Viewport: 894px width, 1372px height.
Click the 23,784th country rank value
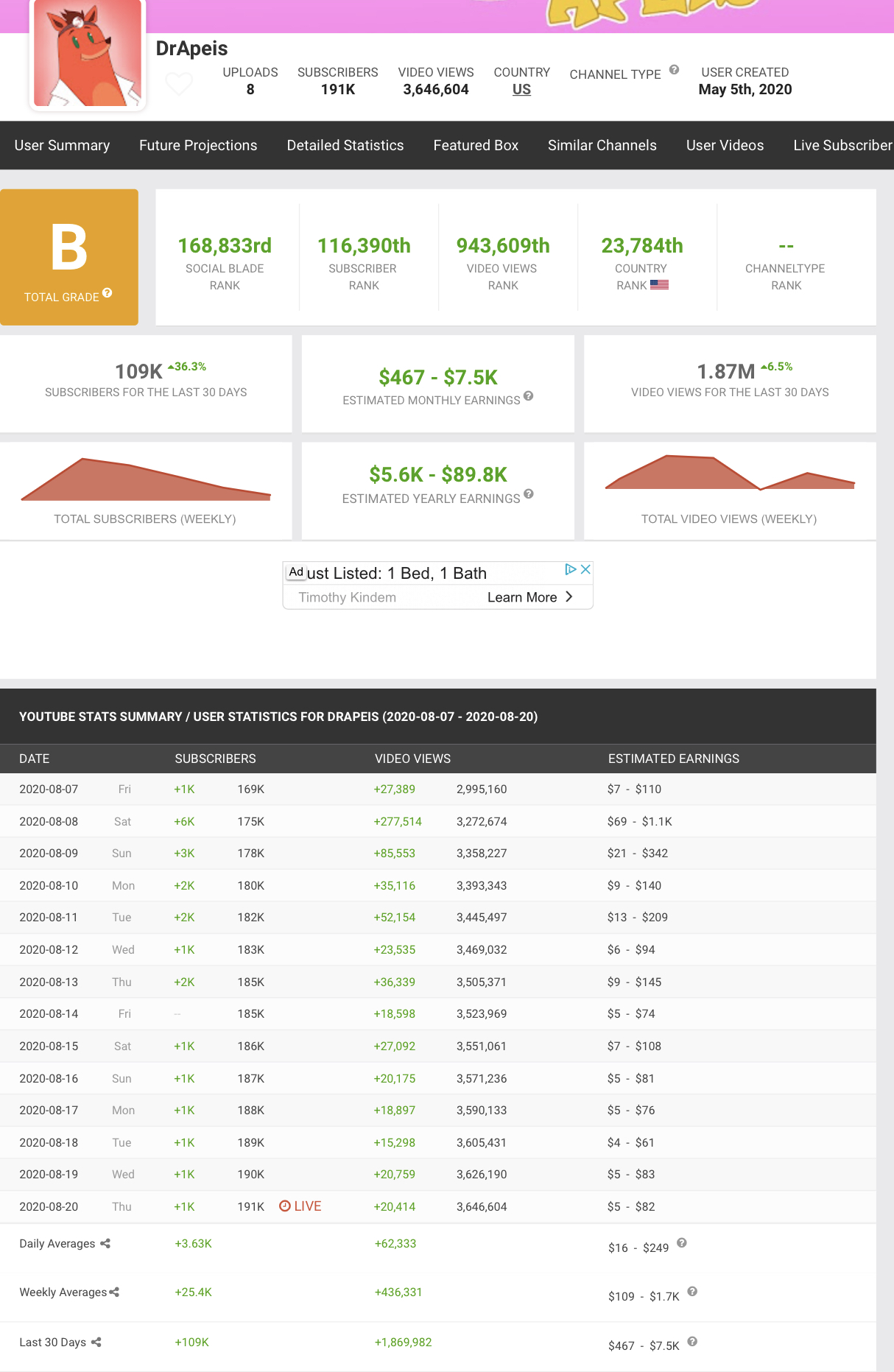pos(642,245)
